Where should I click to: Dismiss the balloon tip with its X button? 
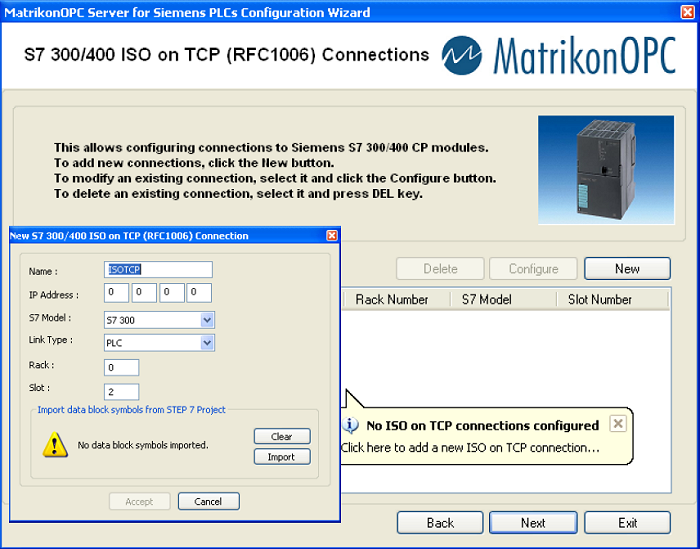tap(618, 423)
